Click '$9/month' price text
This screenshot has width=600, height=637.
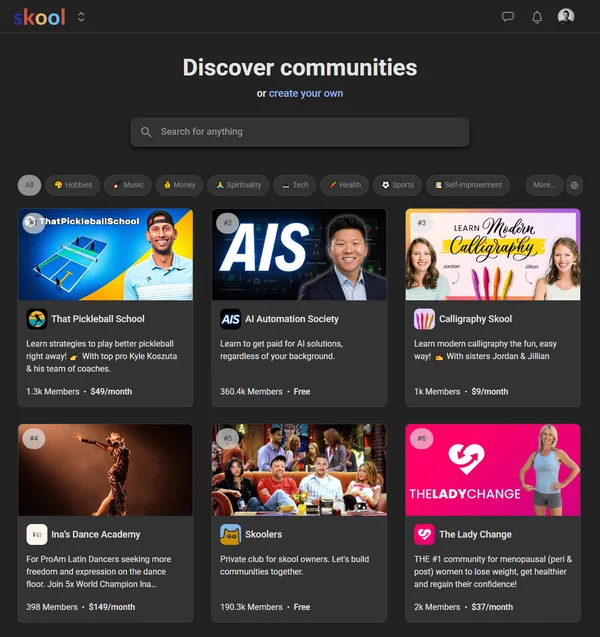(x=490, y=392)
